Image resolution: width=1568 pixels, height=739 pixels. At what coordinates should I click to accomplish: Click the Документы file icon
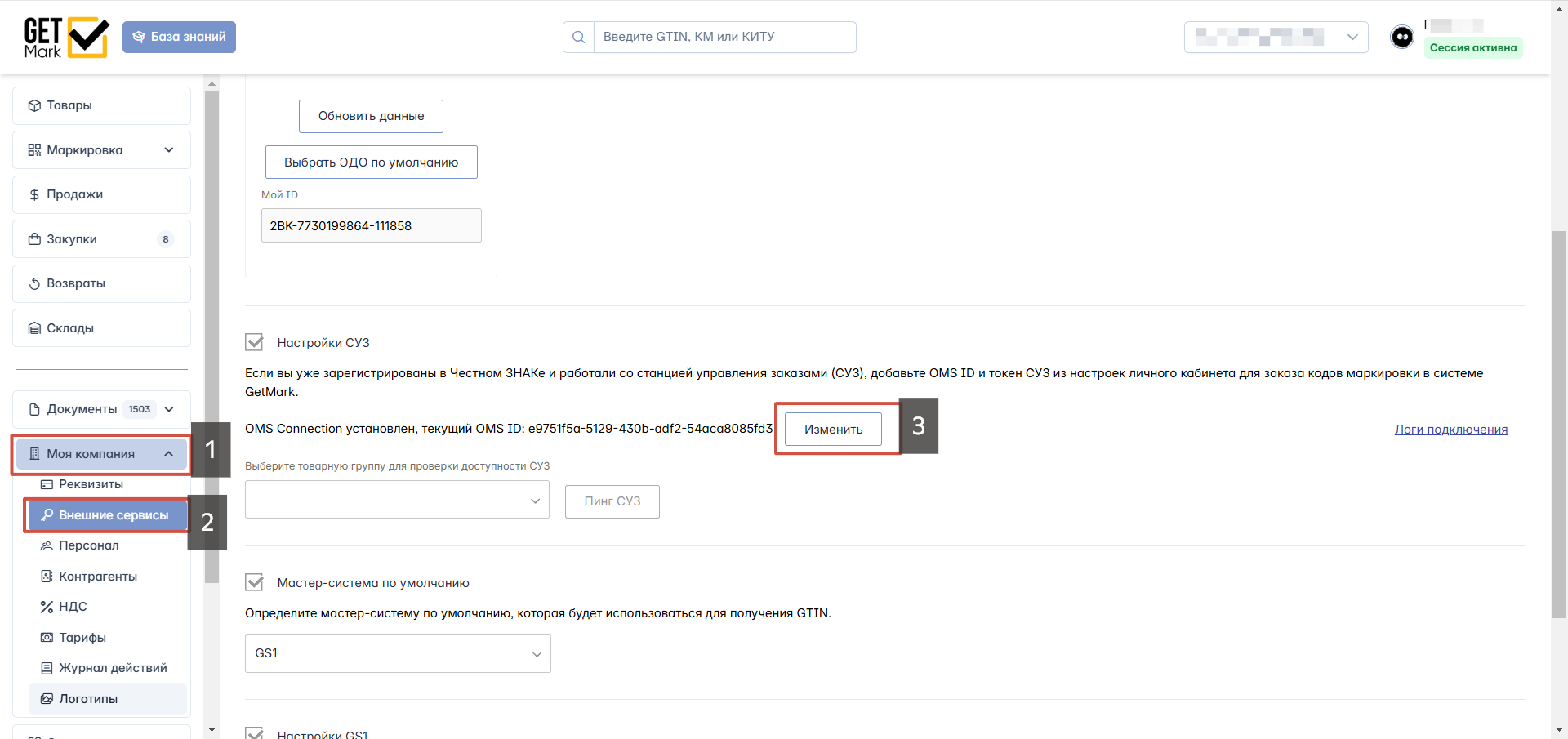coord(34,409)
